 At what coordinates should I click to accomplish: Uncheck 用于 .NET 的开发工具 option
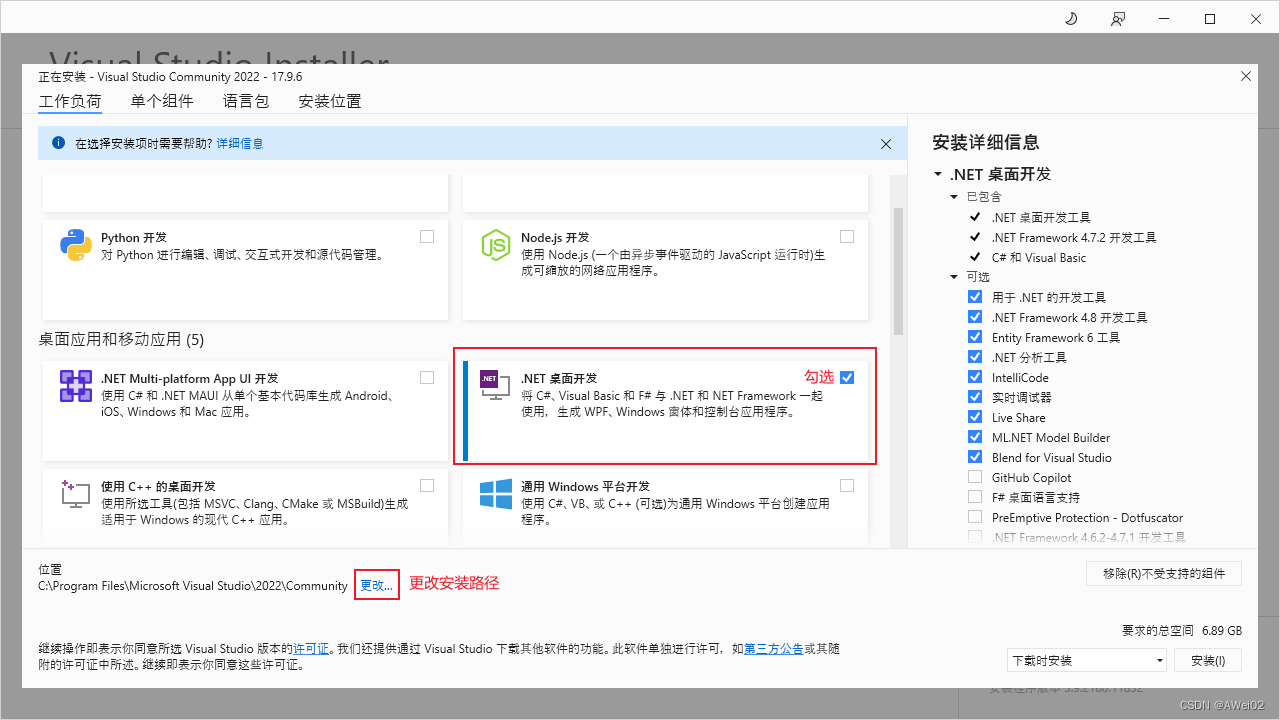(975, 297)
